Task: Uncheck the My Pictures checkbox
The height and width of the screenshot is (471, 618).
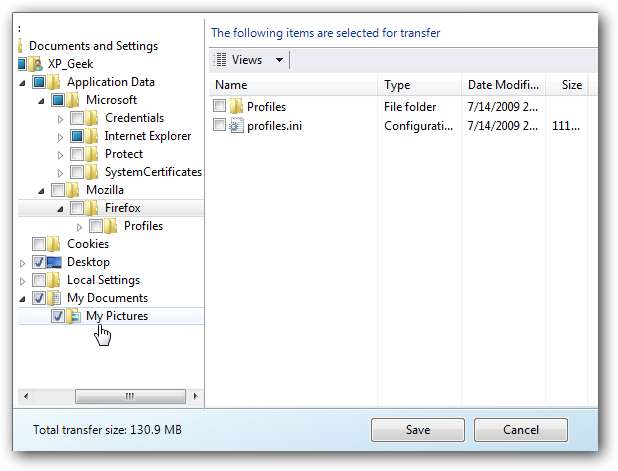Action: [58, 316]
